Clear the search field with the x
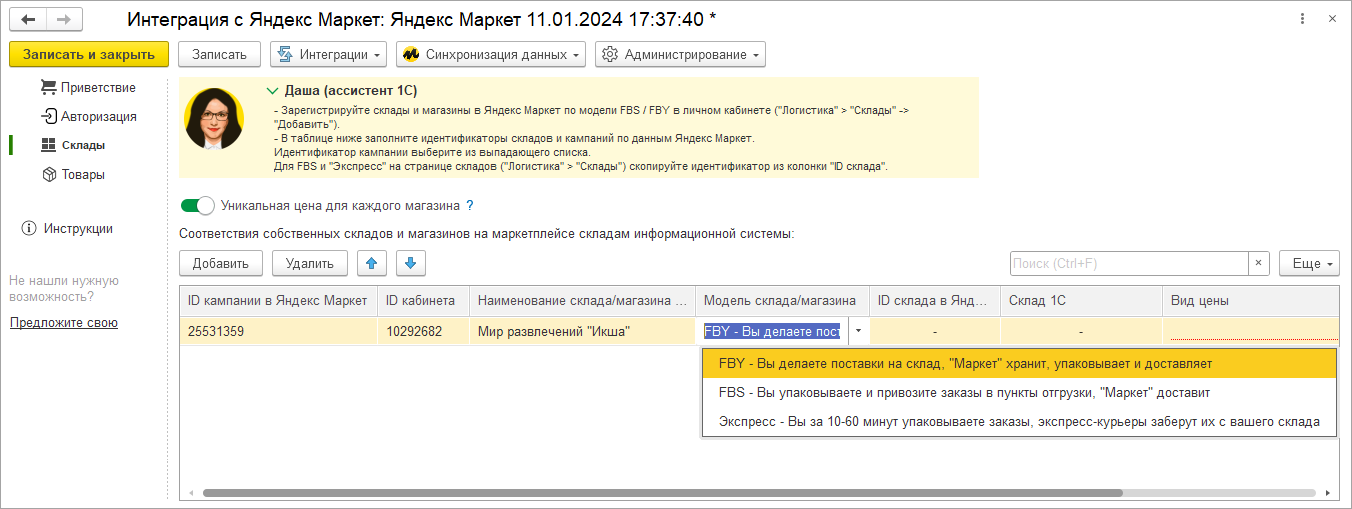 click(1258, 263)
